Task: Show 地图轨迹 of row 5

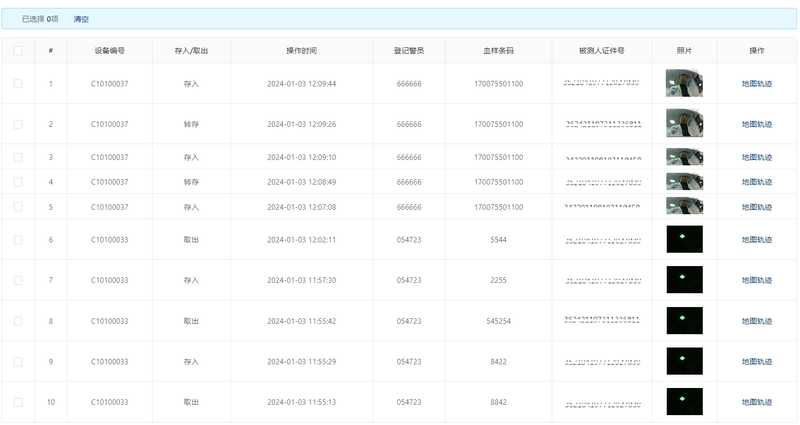Action: (x=757, y=207)
